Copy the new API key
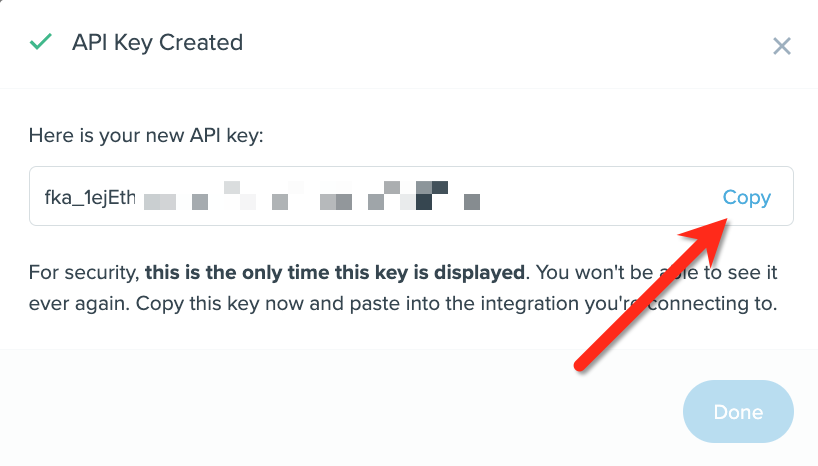 (747, 197)
